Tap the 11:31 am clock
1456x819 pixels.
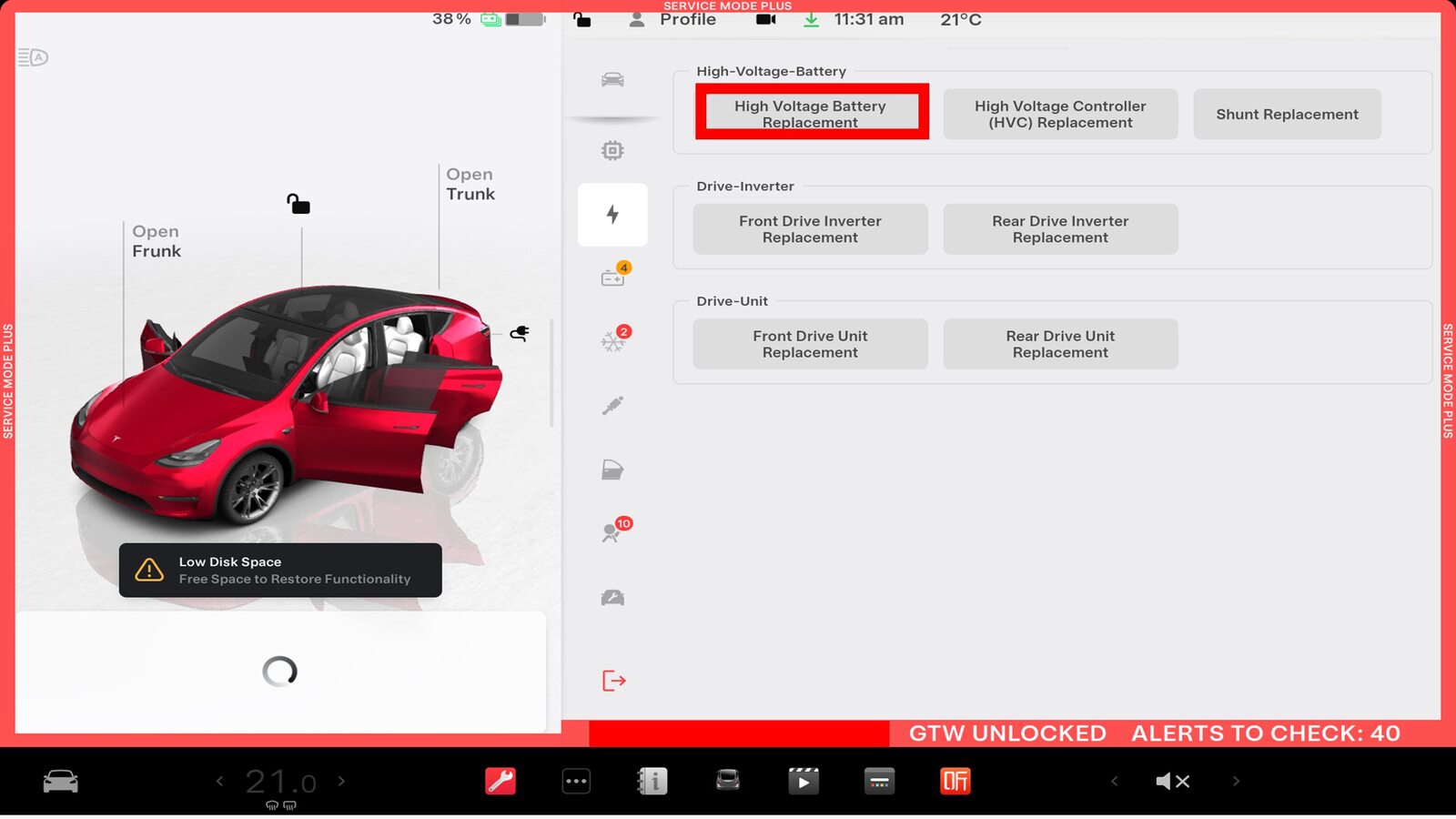pyautogui.click(x=869, y=19)
